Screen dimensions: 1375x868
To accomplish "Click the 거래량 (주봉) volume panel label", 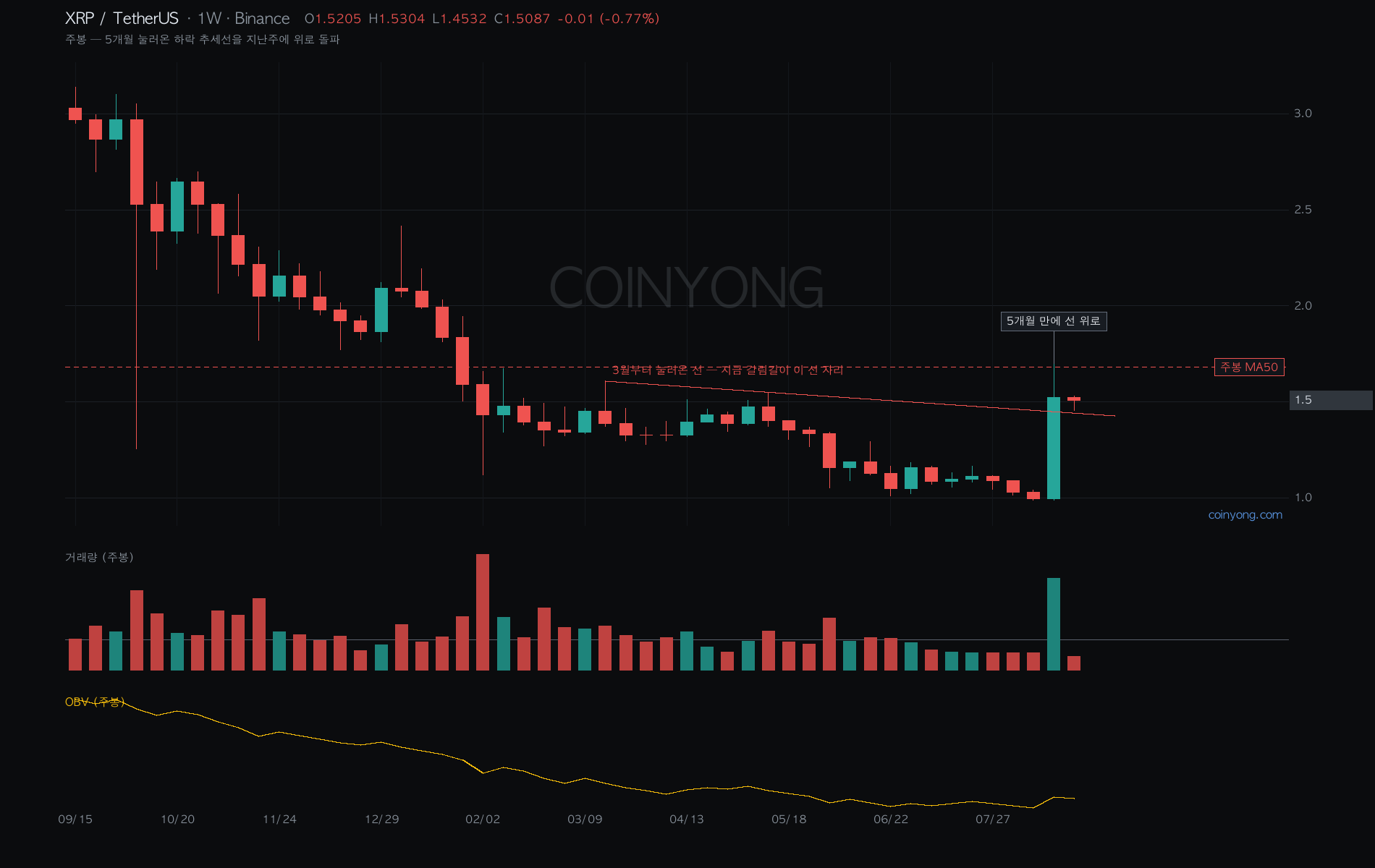I will 99,557.
